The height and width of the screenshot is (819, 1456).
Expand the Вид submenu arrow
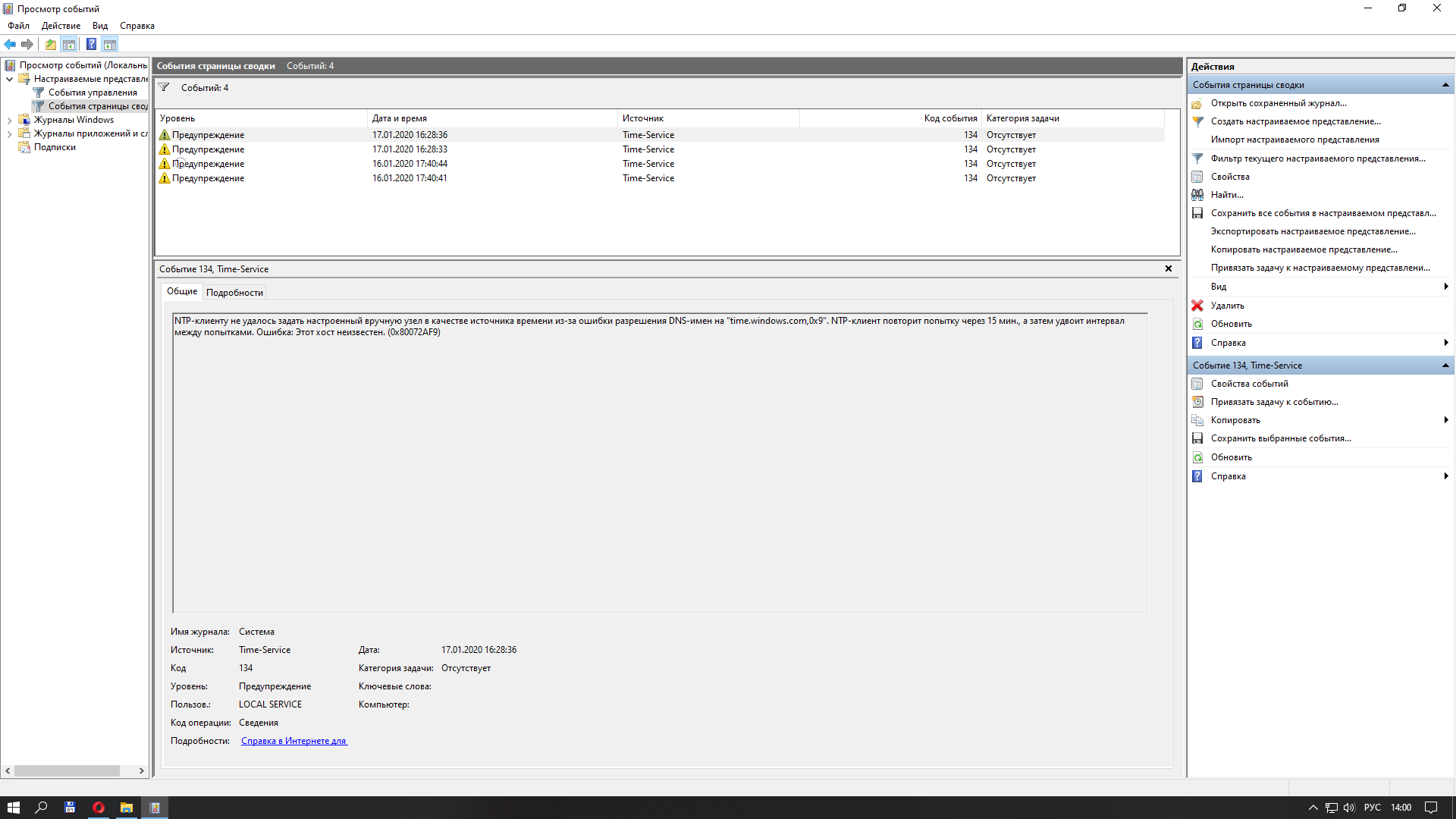(x=1446, y=287)
